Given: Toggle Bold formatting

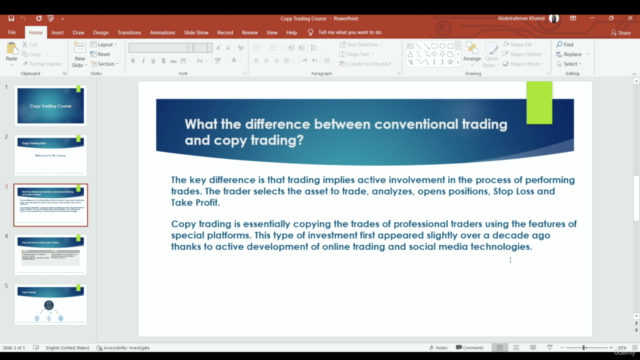Looking at the screenshot, I should click(133, 61).
